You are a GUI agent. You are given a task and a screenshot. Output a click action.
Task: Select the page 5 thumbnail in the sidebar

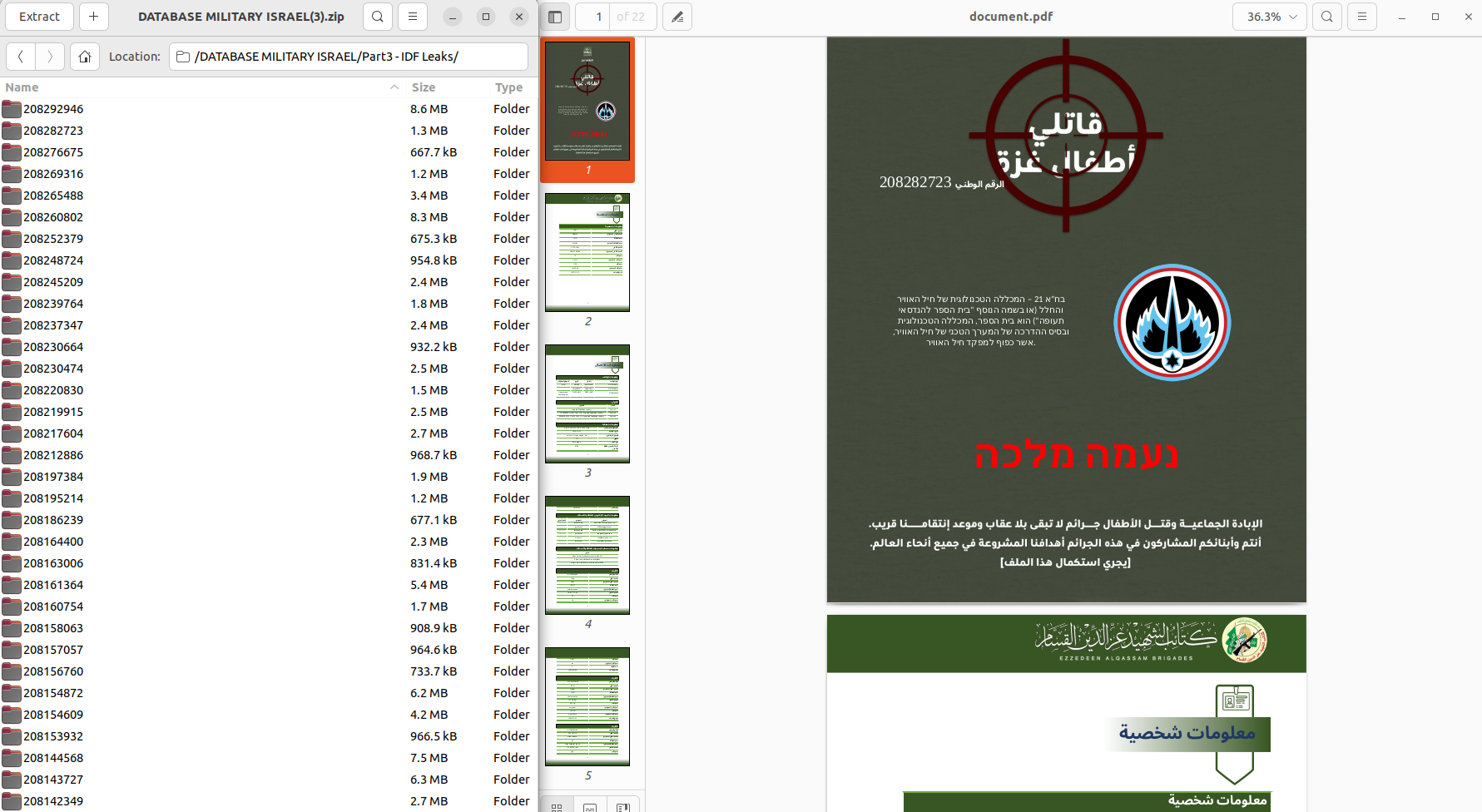click(587, 707)
